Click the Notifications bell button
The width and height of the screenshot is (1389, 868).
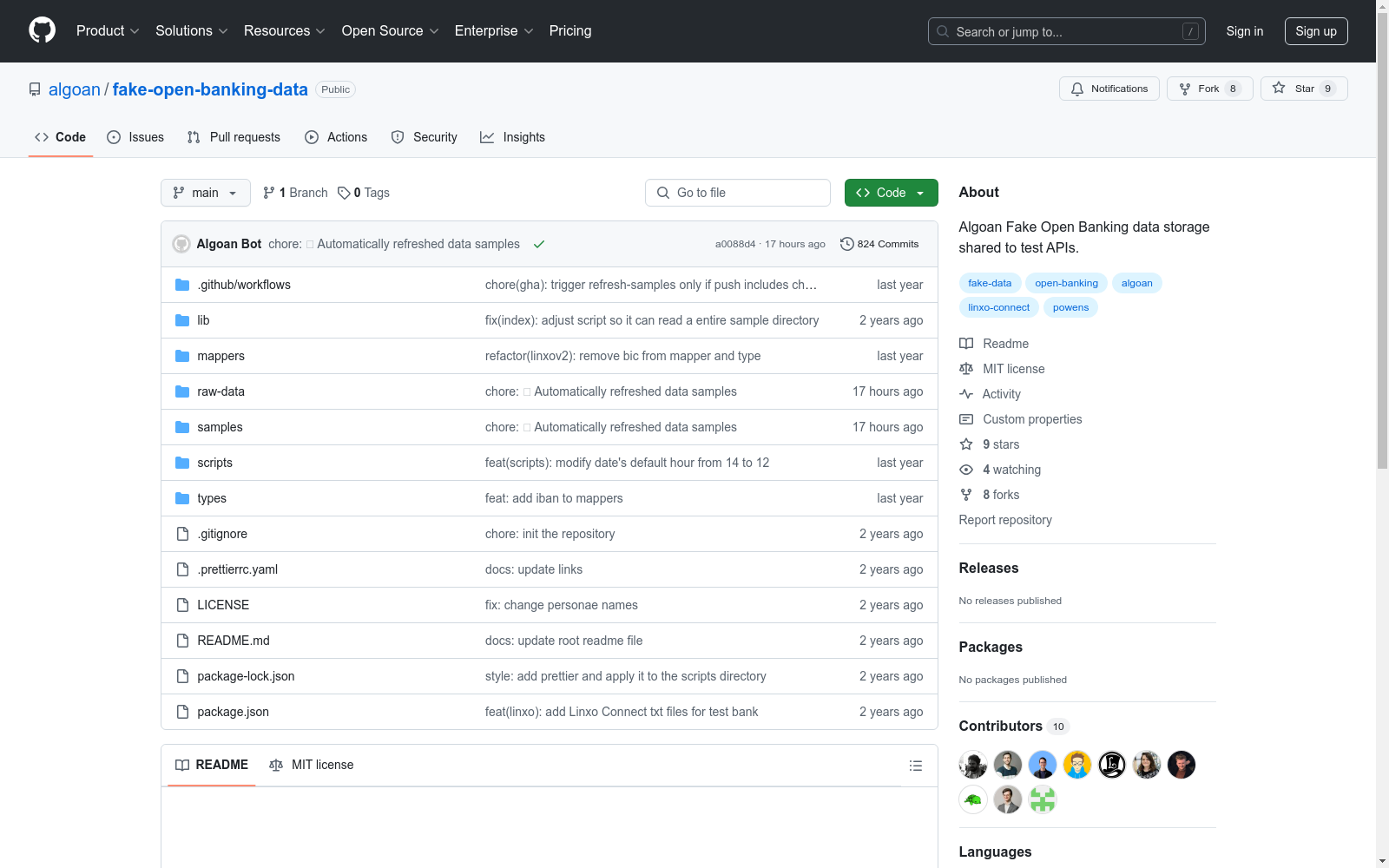point(1109,89)
